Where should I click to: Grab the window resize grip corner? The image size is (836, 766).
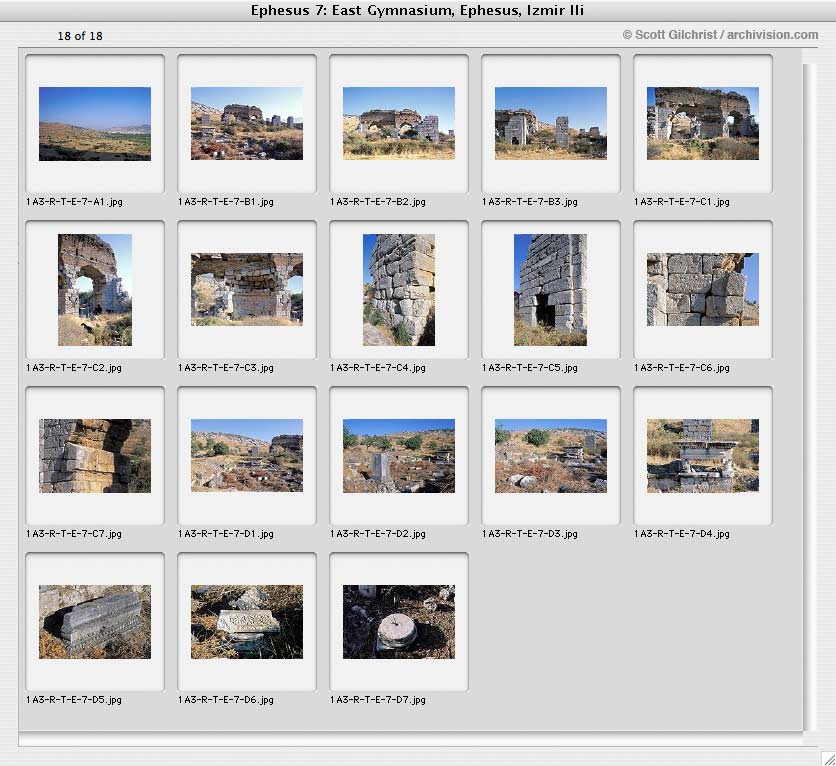coord(829,759)
